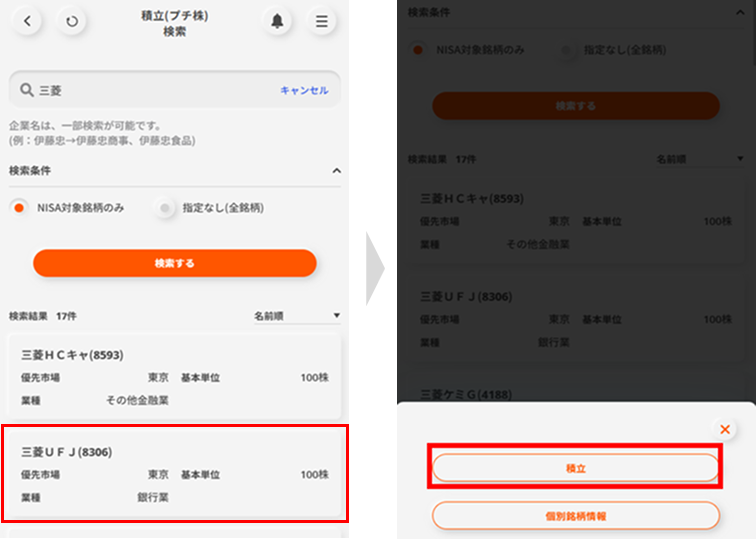The image size is (756, 539).
Task: Tap the 積立 button in the bottom sheet
Action: click(x=575, y=468)
